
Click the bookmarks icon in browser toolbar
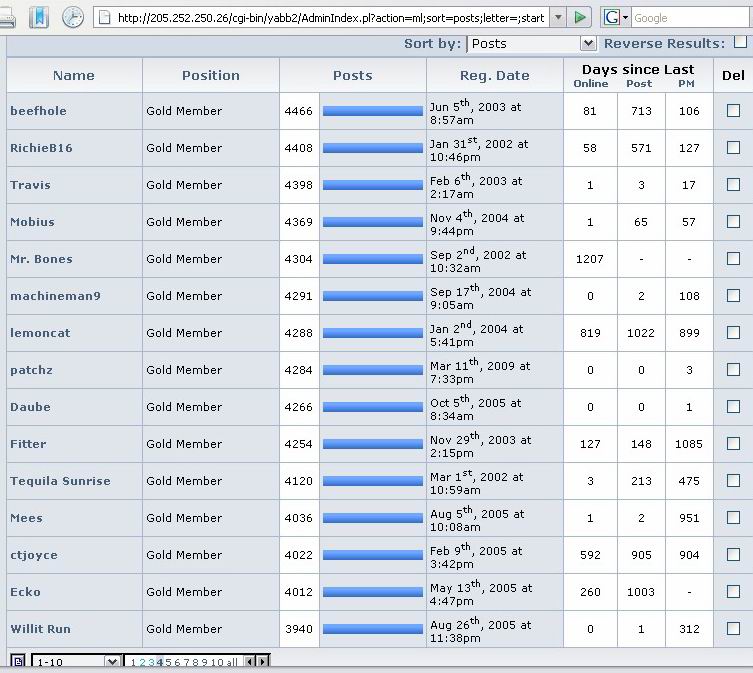click(38, 17)
